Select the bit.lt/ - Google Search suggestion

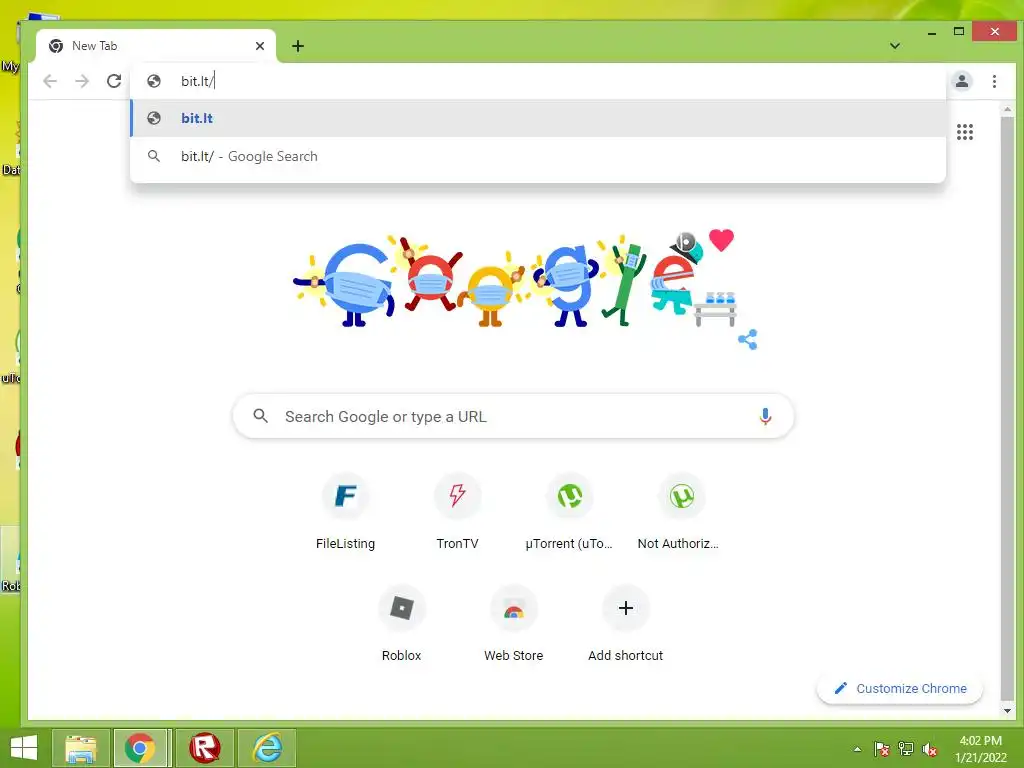click(x=538, y=156)
